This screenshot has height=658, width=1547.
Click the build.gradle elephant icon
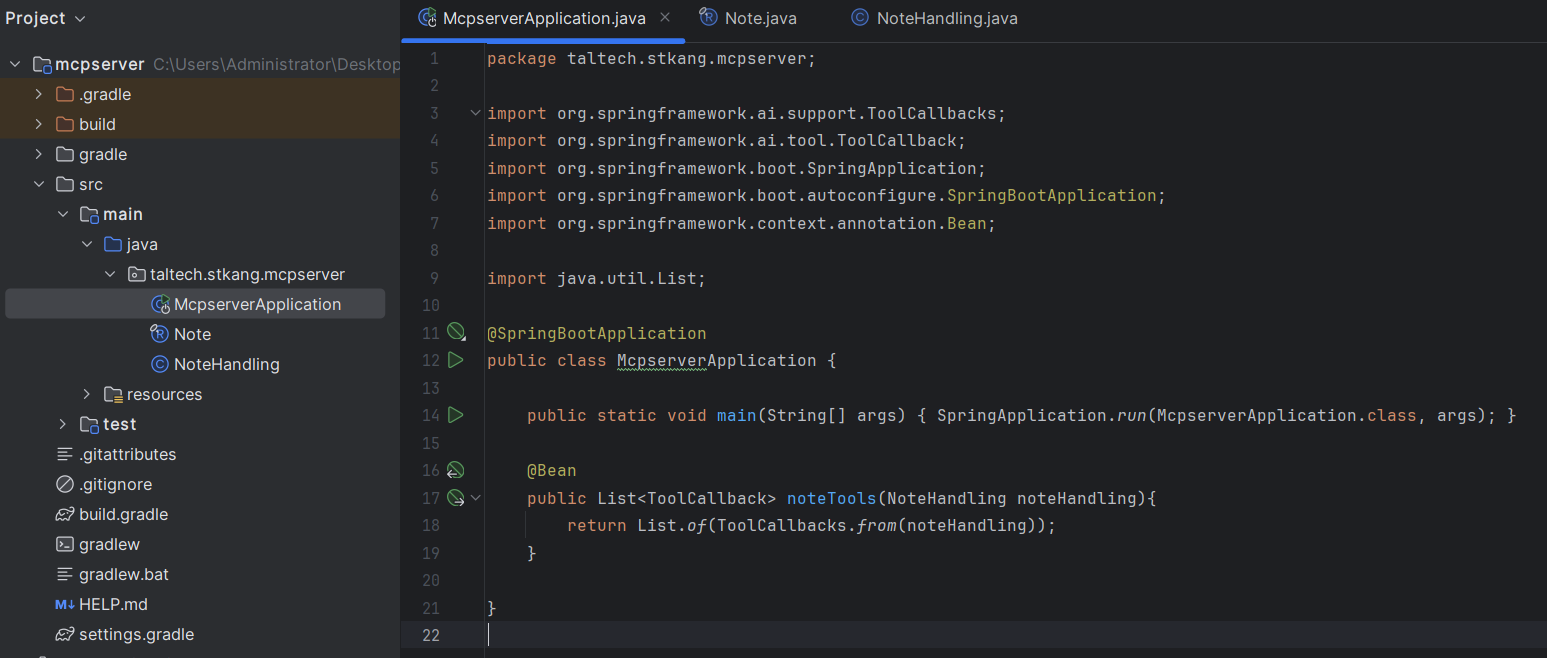pos(65,514)
